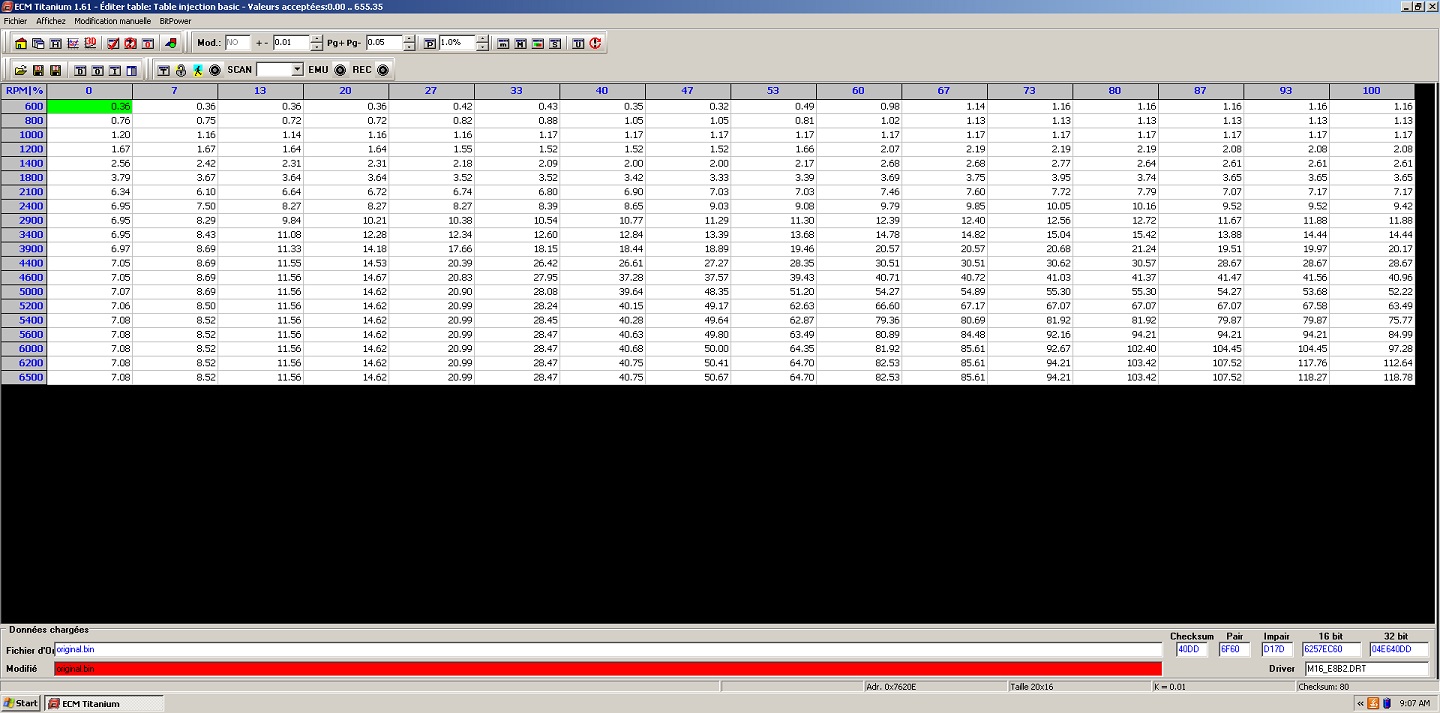The width and height of the screenshot is (1440, 713).
Task: Toggle the EMU round button
Action: [340, 70]
